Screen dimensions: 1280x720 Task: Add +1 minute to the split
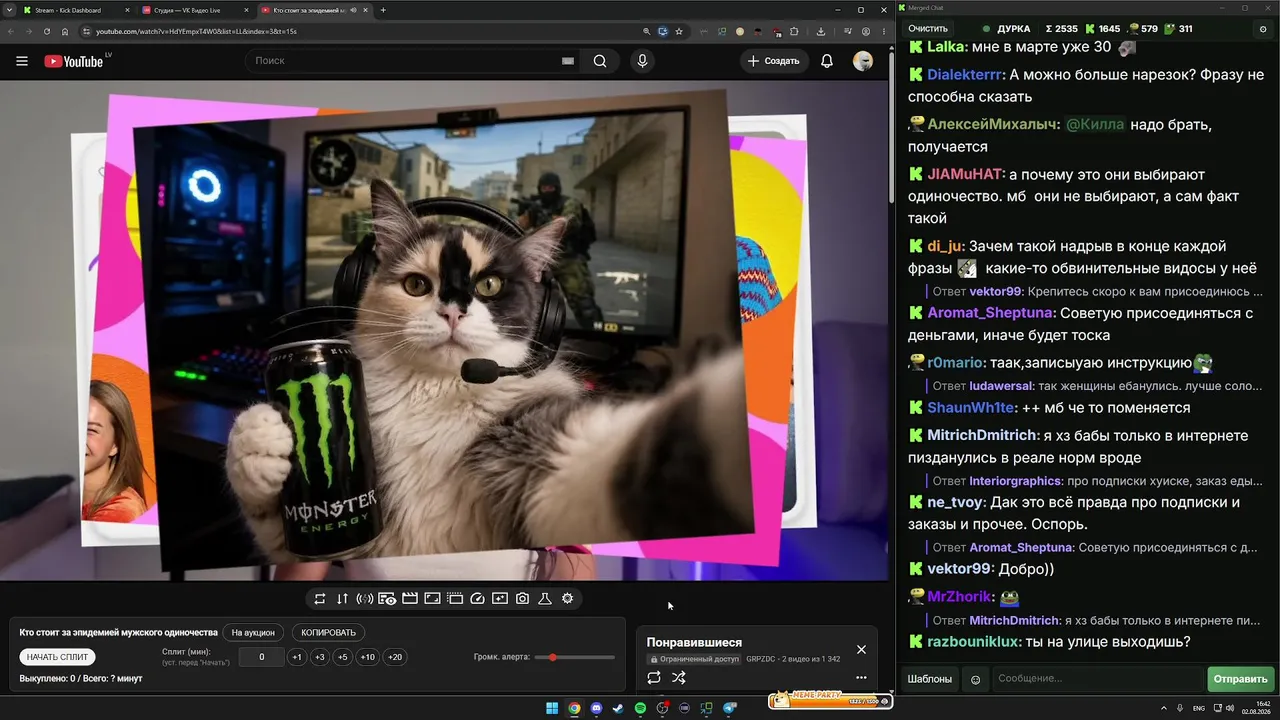coord(297,657)
